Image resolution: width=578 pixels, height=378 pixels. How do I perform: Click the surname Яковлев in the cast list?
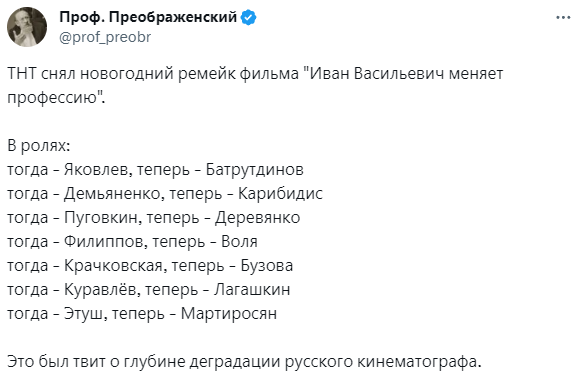[96, 170]
